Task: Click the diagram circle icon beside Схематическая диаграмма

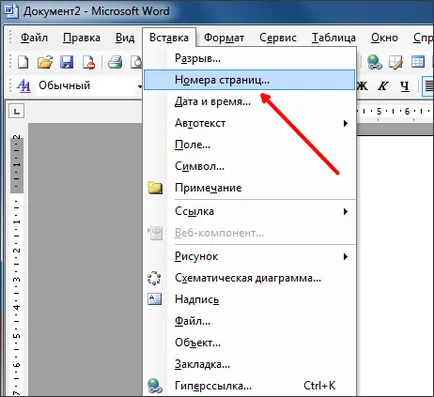Action: click(x=155, y=278)
